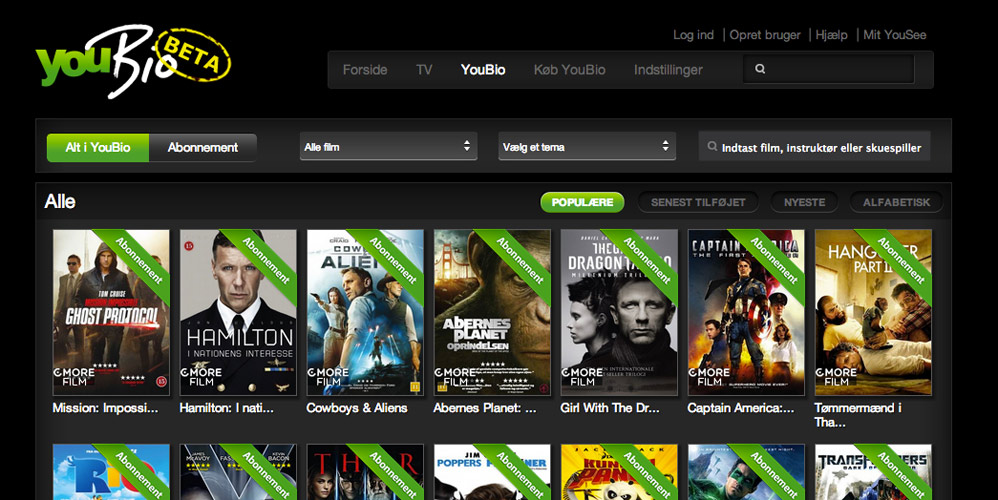Screen dimensions: 998x500
Task: Click the Mission: Impossi... title
Action: click(105, 408)
